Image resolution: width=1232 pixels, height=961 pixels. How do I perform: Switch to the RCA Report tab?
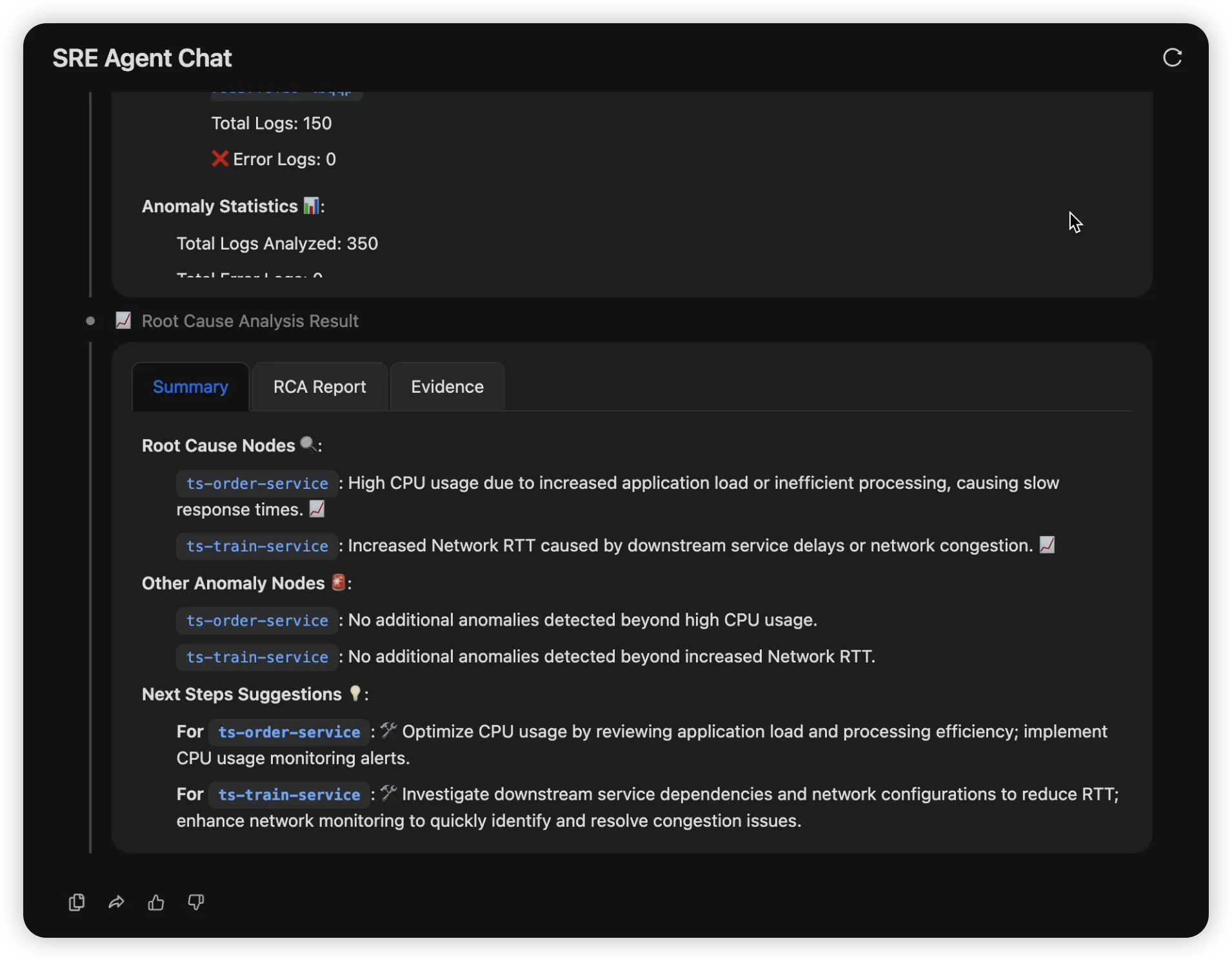(x=319, y=387)
